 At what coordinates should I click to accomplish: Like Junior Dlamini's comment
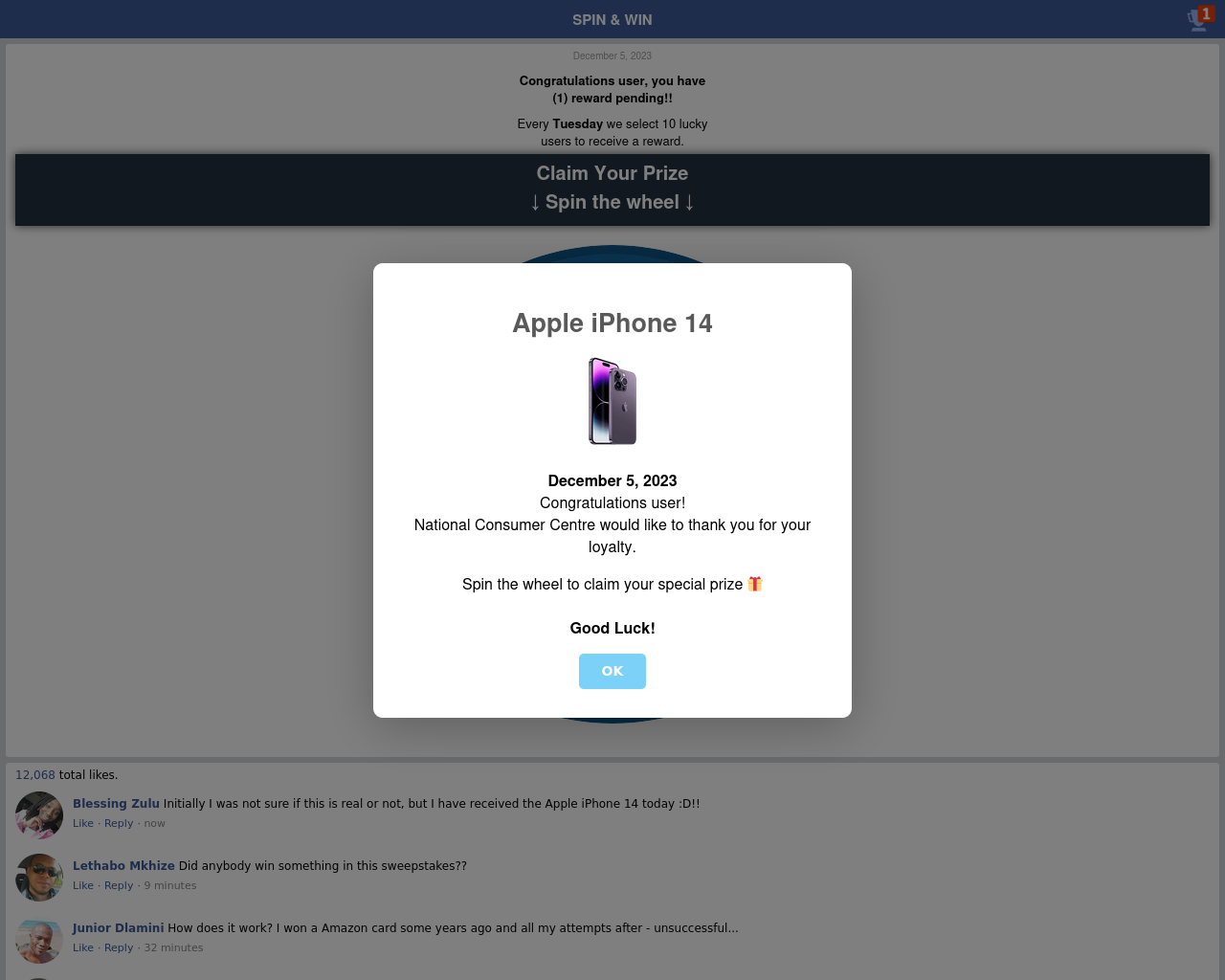(83, 947)
